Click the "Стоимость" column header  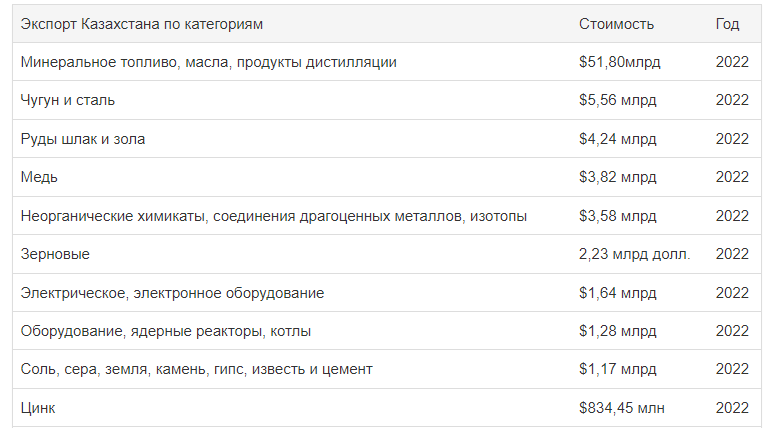point(616,24)
